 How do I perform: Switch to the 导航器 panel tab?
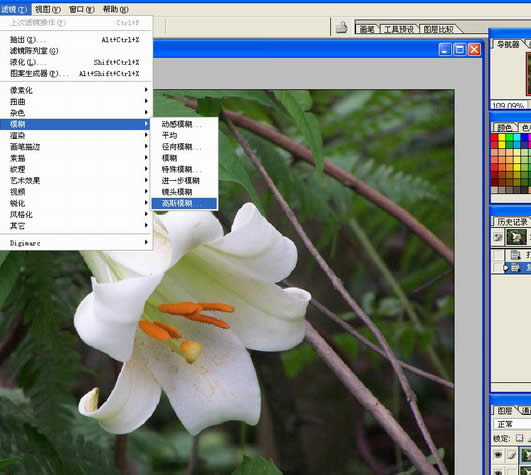[x=508, y=44]
